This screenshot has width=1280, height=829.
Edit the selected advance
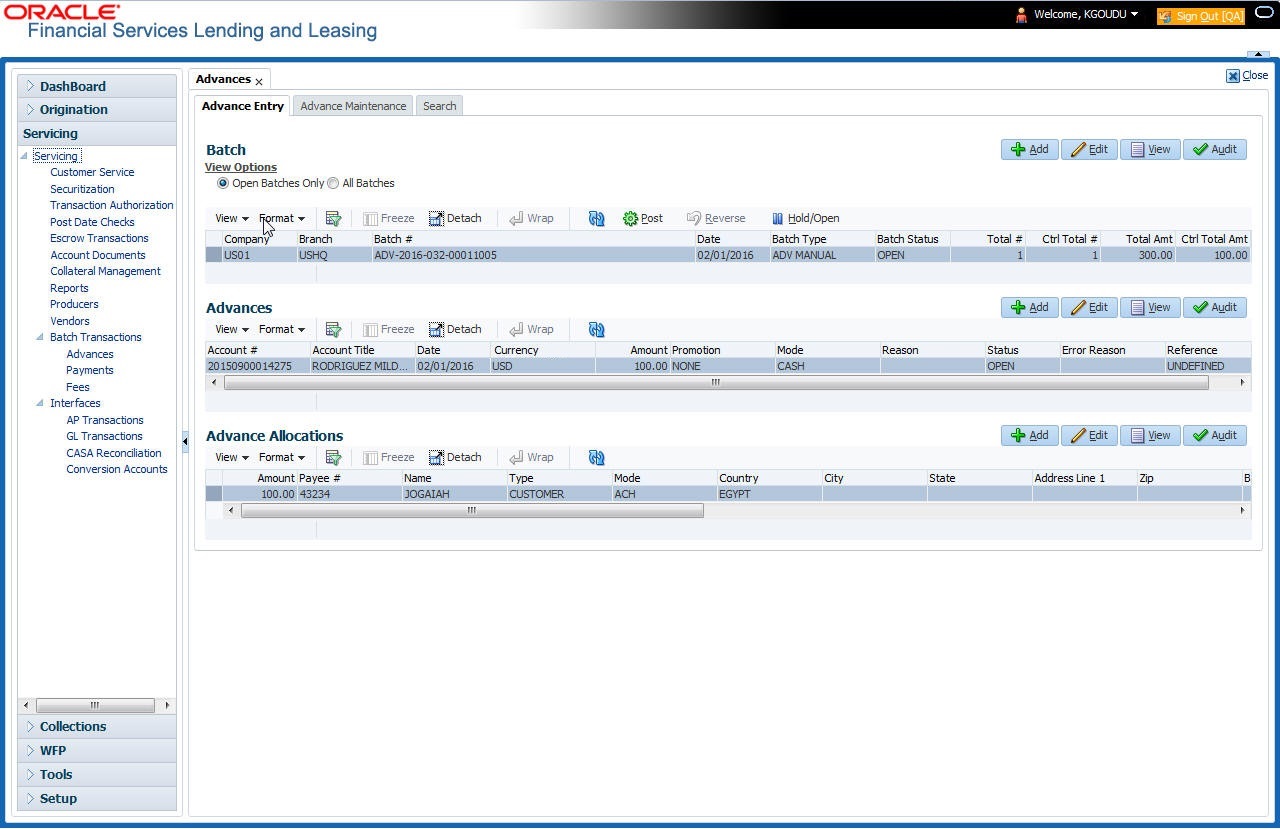1089,307
